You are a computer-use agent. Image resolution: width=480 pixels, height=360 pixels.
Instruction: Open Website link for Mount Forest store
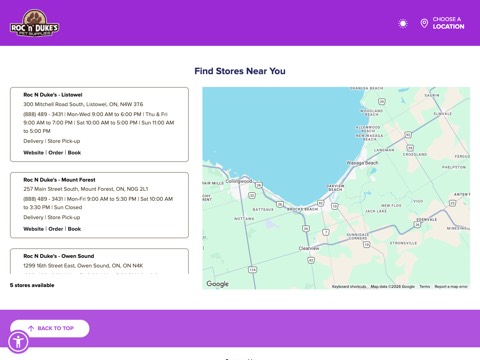(x=33, y=229)
